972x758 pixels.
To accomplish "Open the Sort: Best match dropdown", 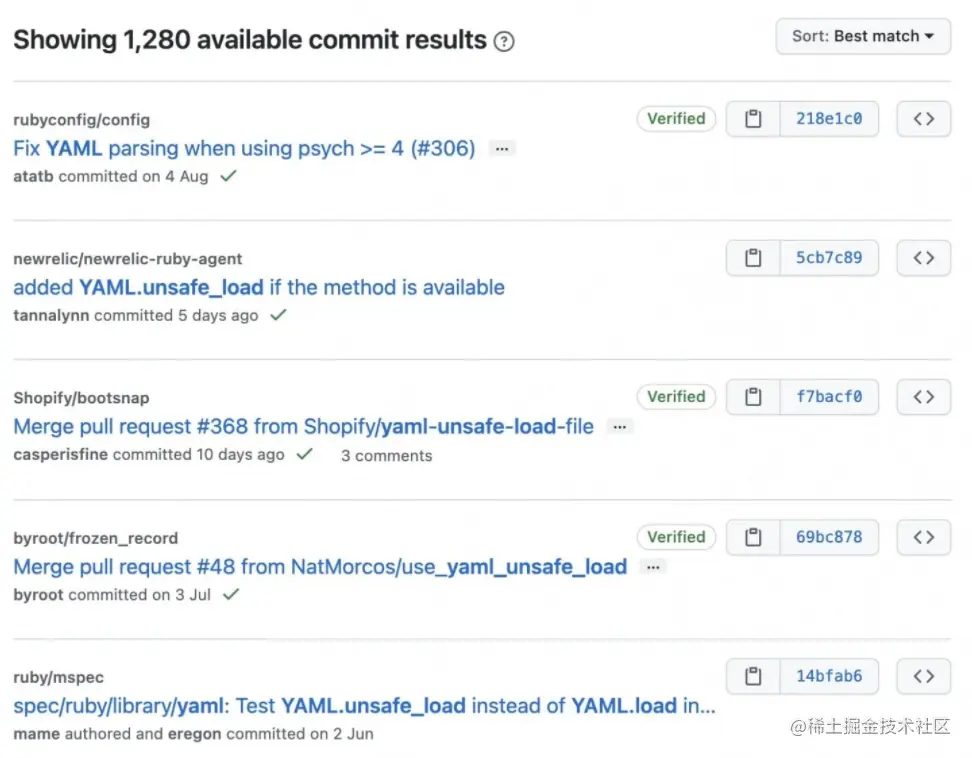I will pos(862,36).
